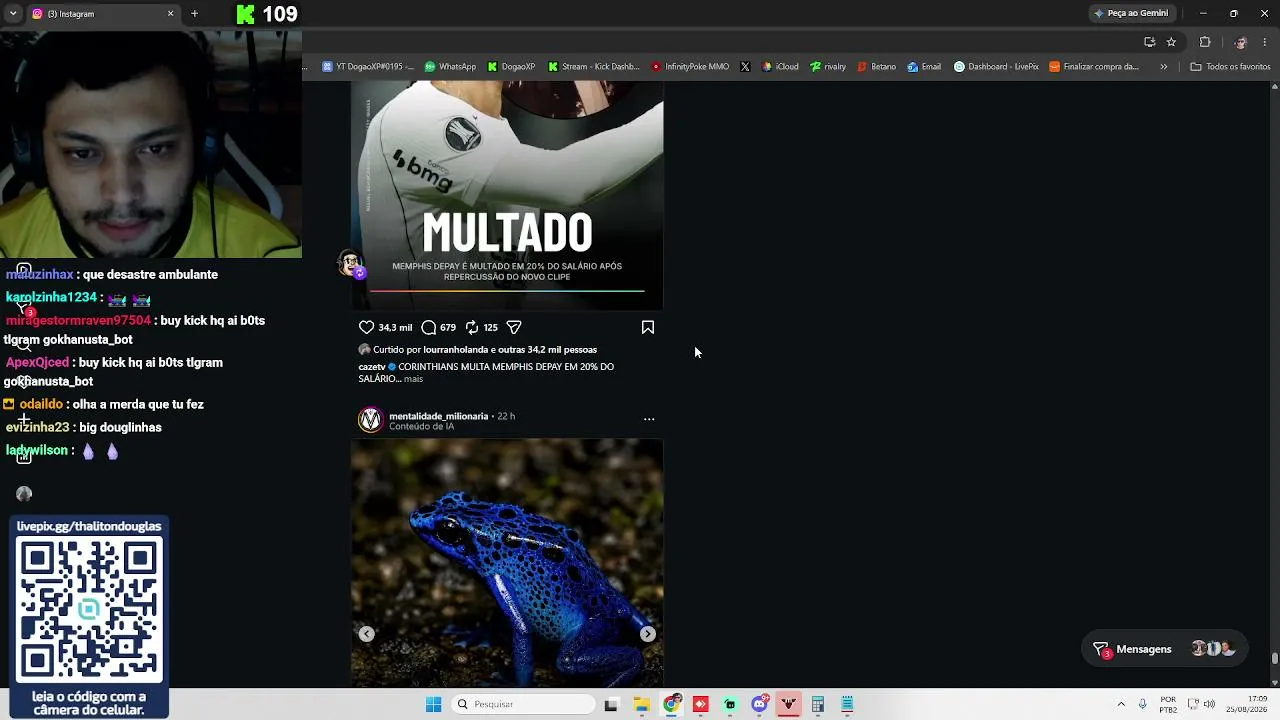Image resolution: width=1280 pixels, height=720 pixels.
Task: Save the cazetv post with bookmark icon
Action: click(648, 327)
